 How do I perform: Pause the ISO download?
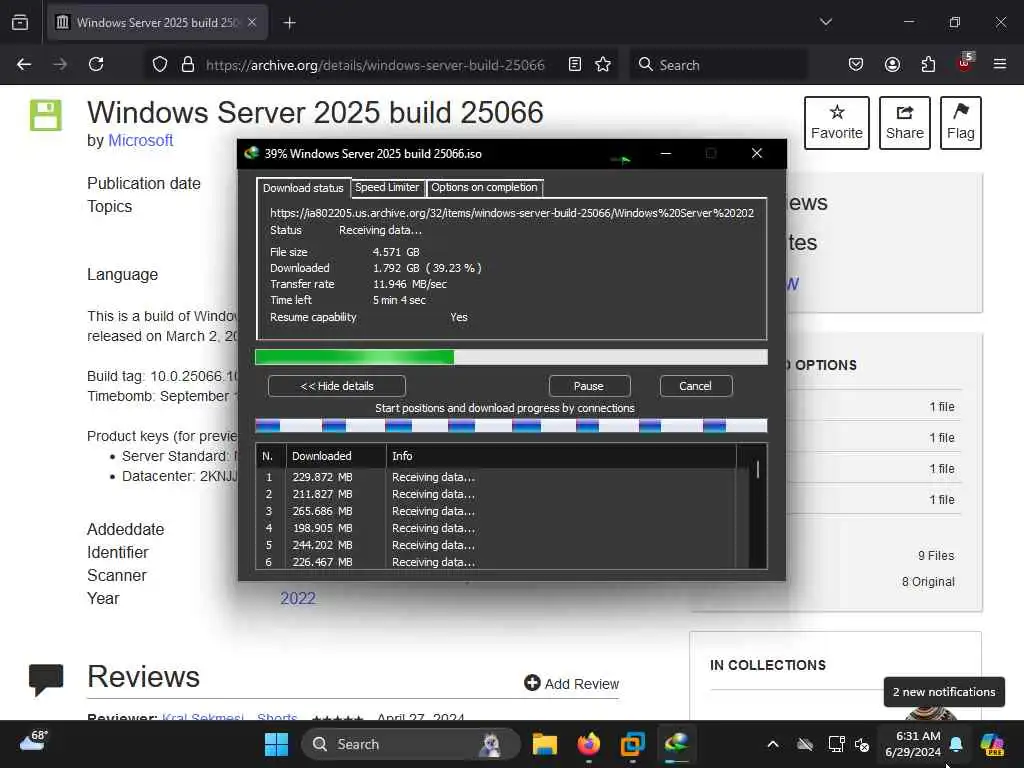[x=588, y=386]
